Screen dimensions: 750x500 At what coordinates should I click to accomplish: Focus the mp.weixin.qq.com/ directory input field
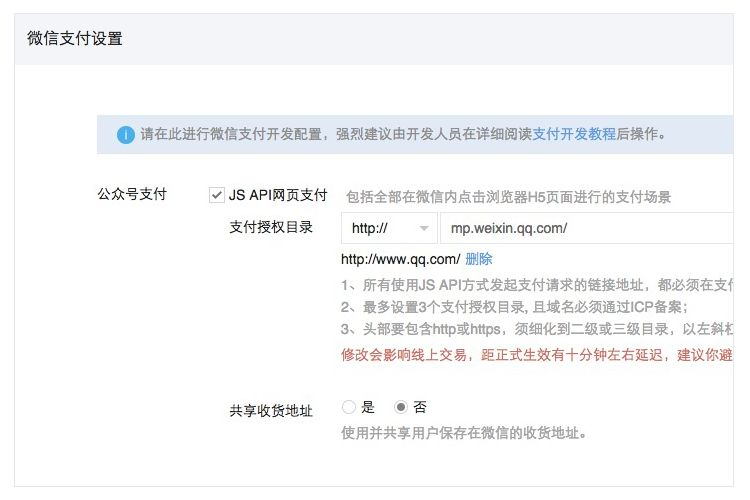tap(590, 228)
